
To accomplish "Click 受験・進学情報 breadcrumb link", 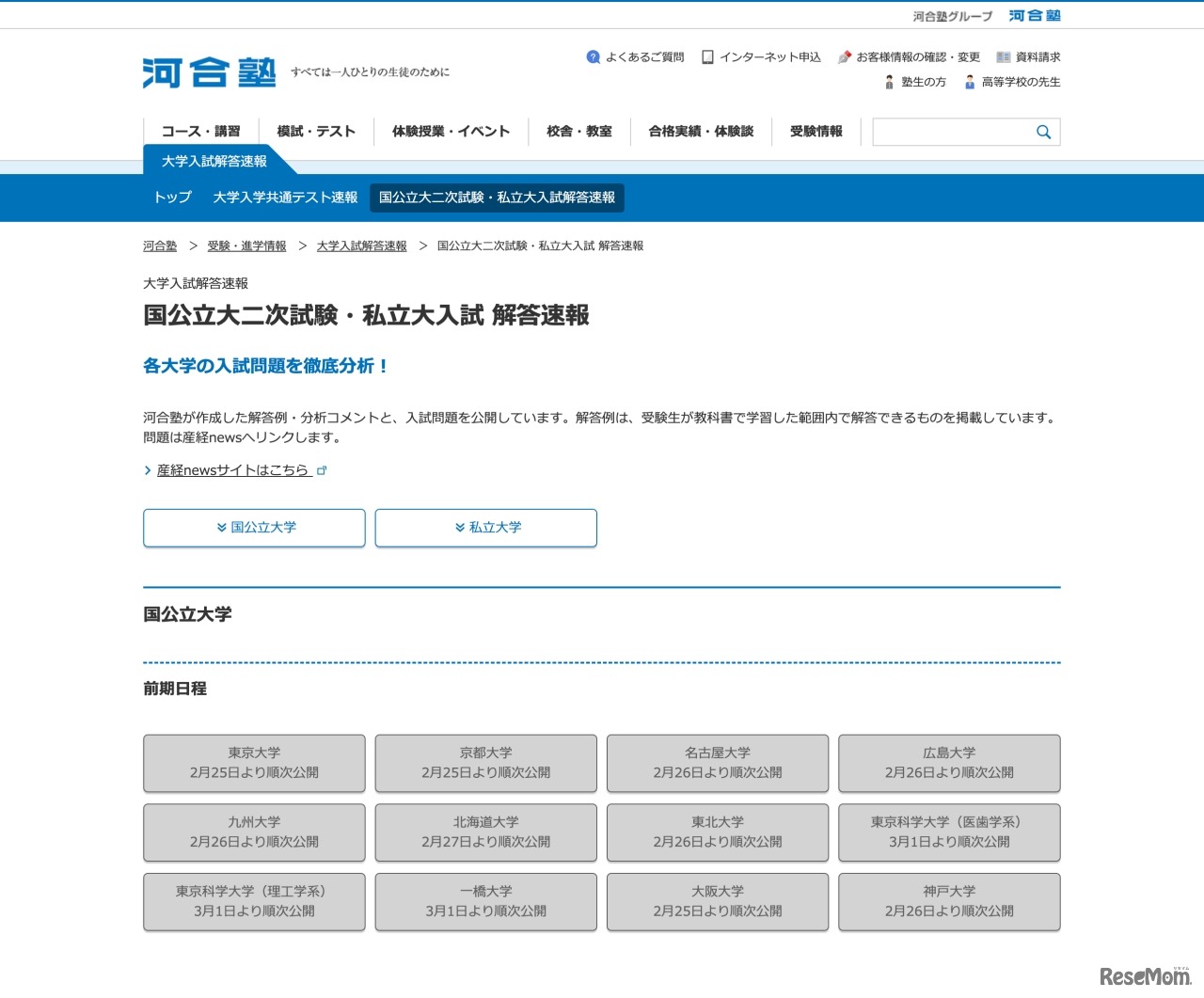I will point(246,246).
